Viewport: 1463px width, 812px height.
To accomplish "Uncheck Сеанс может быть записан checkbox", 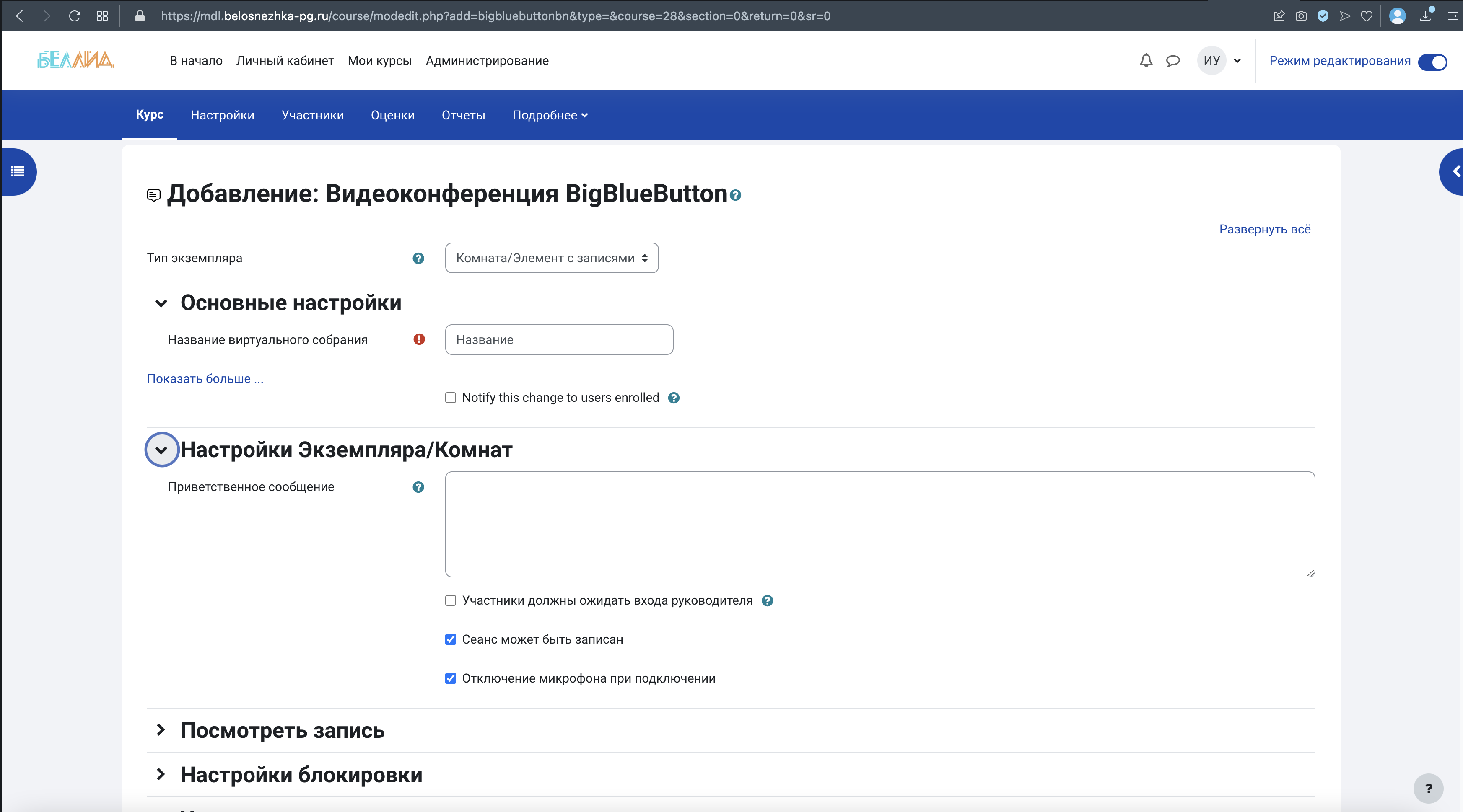I will [x=450, y=639].
